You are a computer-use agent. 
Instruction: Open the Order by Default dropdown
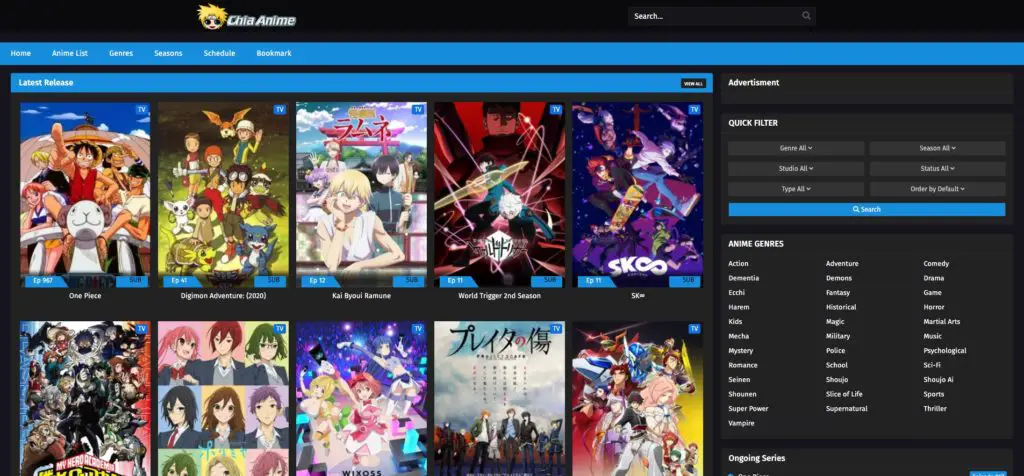(x=937, y=189)
